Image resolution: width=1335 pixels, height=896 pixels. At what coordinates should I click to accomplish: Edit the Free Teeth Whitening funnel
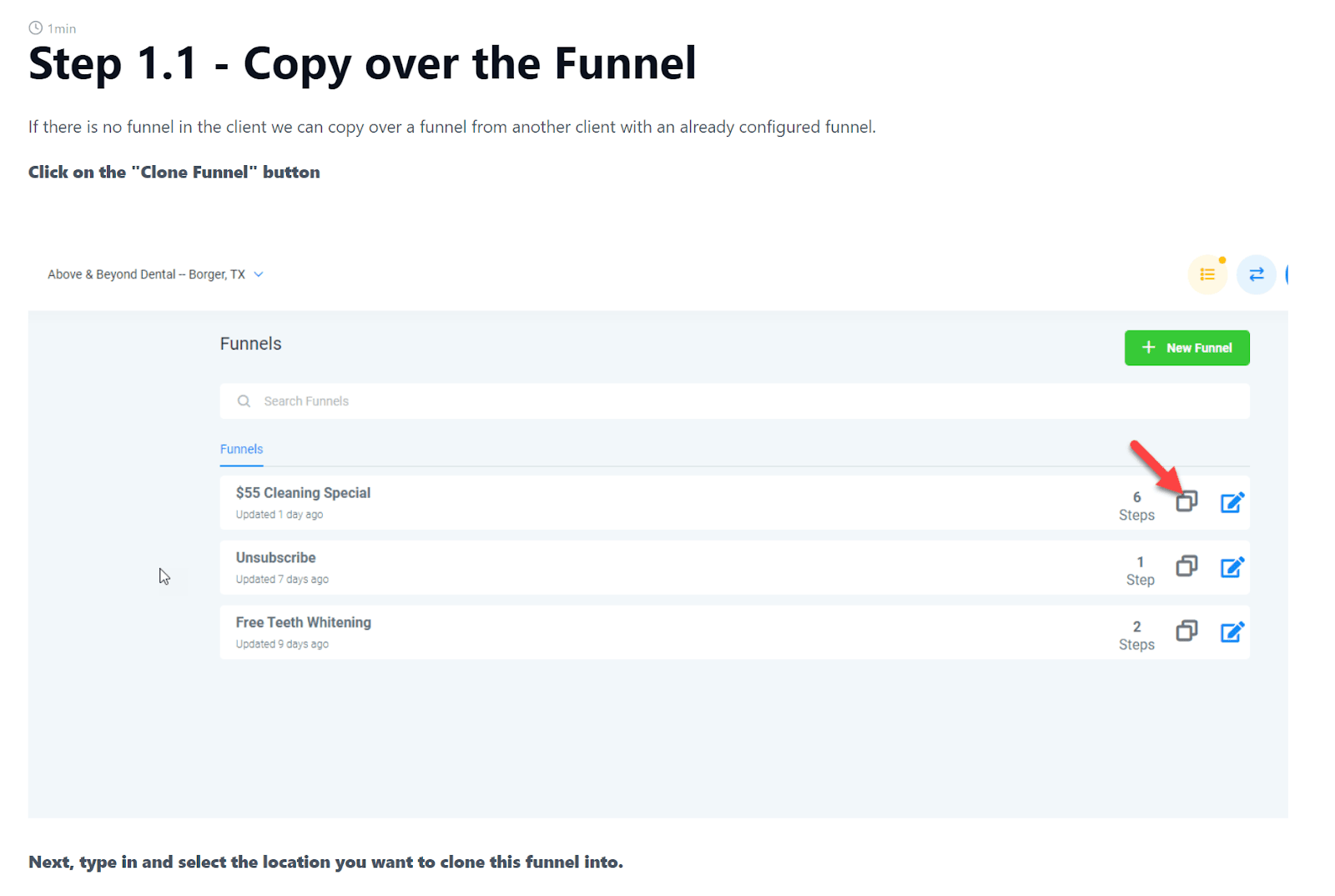1232,632
